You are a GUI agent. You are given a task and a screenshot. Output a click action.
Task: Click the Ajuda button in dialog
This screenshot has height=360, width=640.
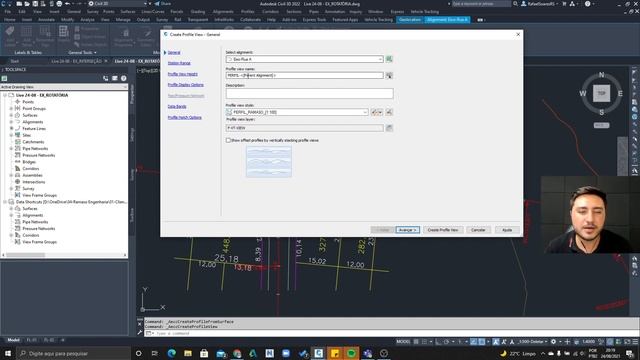(507, 230)
